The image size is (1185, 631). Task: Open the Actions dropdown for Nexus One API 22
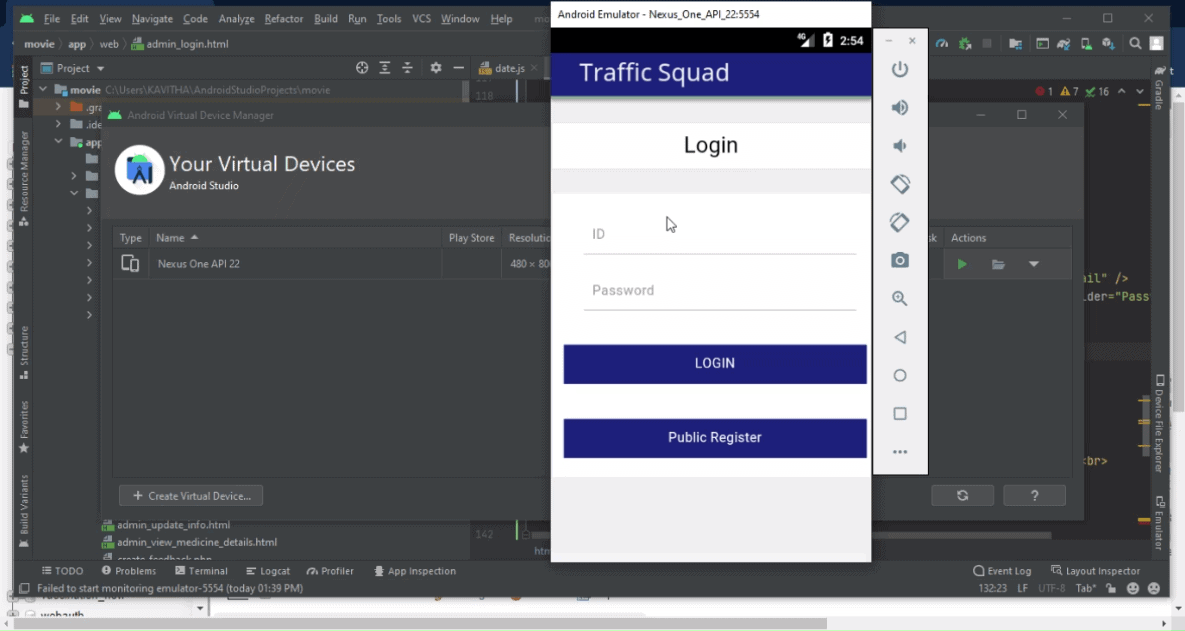point(1035,264)
